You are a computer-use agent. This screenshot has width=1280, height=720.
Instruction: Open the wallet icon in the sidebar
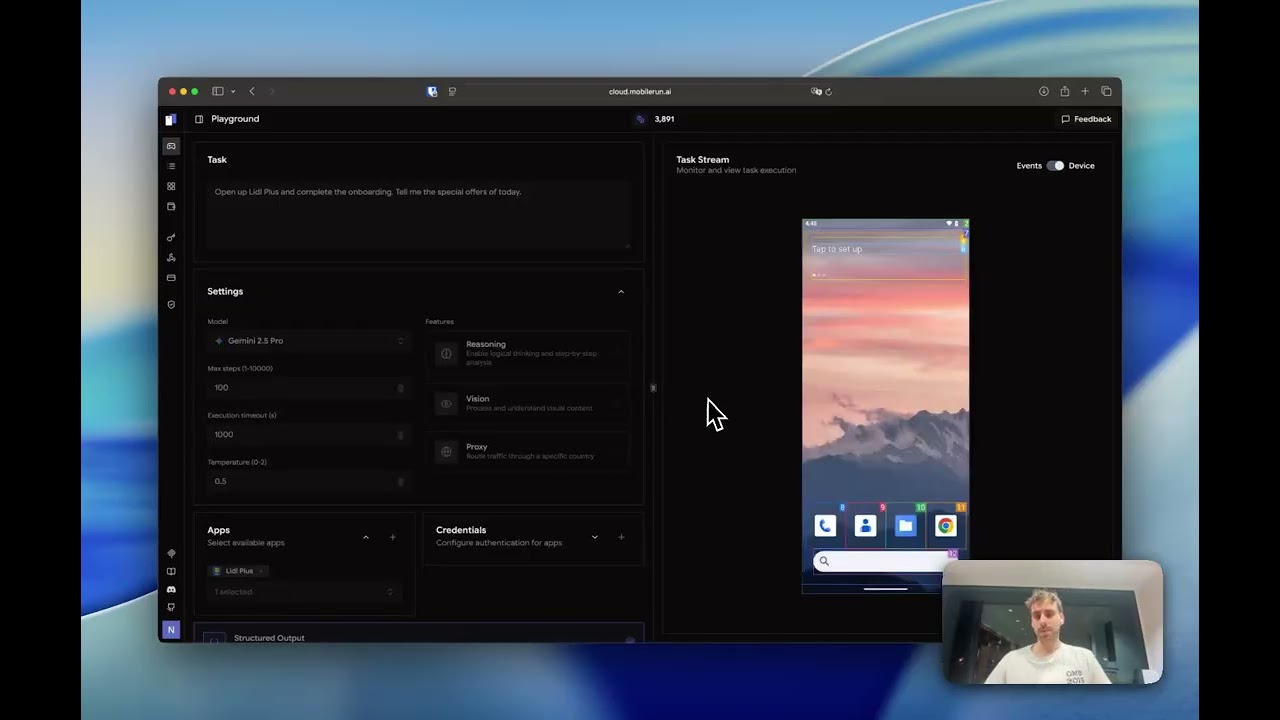coord(171,207)
